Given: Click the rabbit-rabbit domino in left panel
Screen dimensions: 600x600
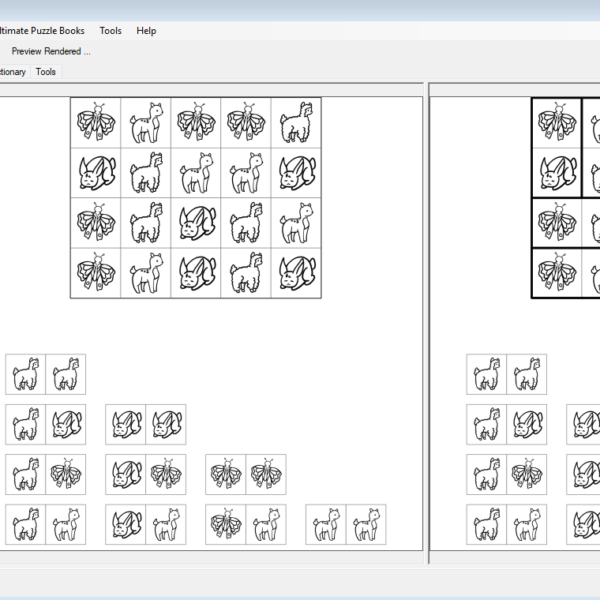Looking at the screenshot, I should (x=146, y=425).
